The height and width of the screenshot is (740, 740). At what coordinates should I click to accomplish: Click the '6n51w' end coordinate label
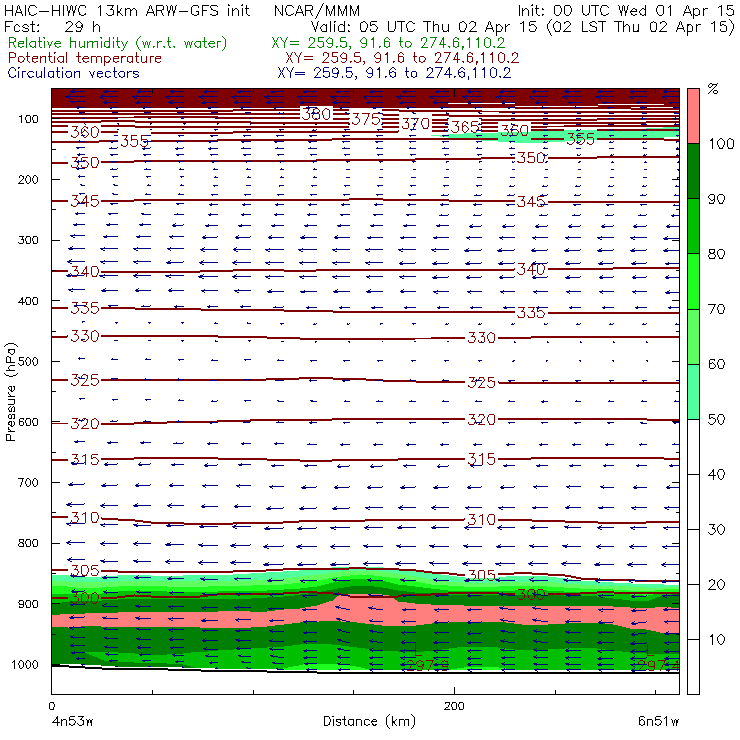pyautogui.click(x=658, y=721)
